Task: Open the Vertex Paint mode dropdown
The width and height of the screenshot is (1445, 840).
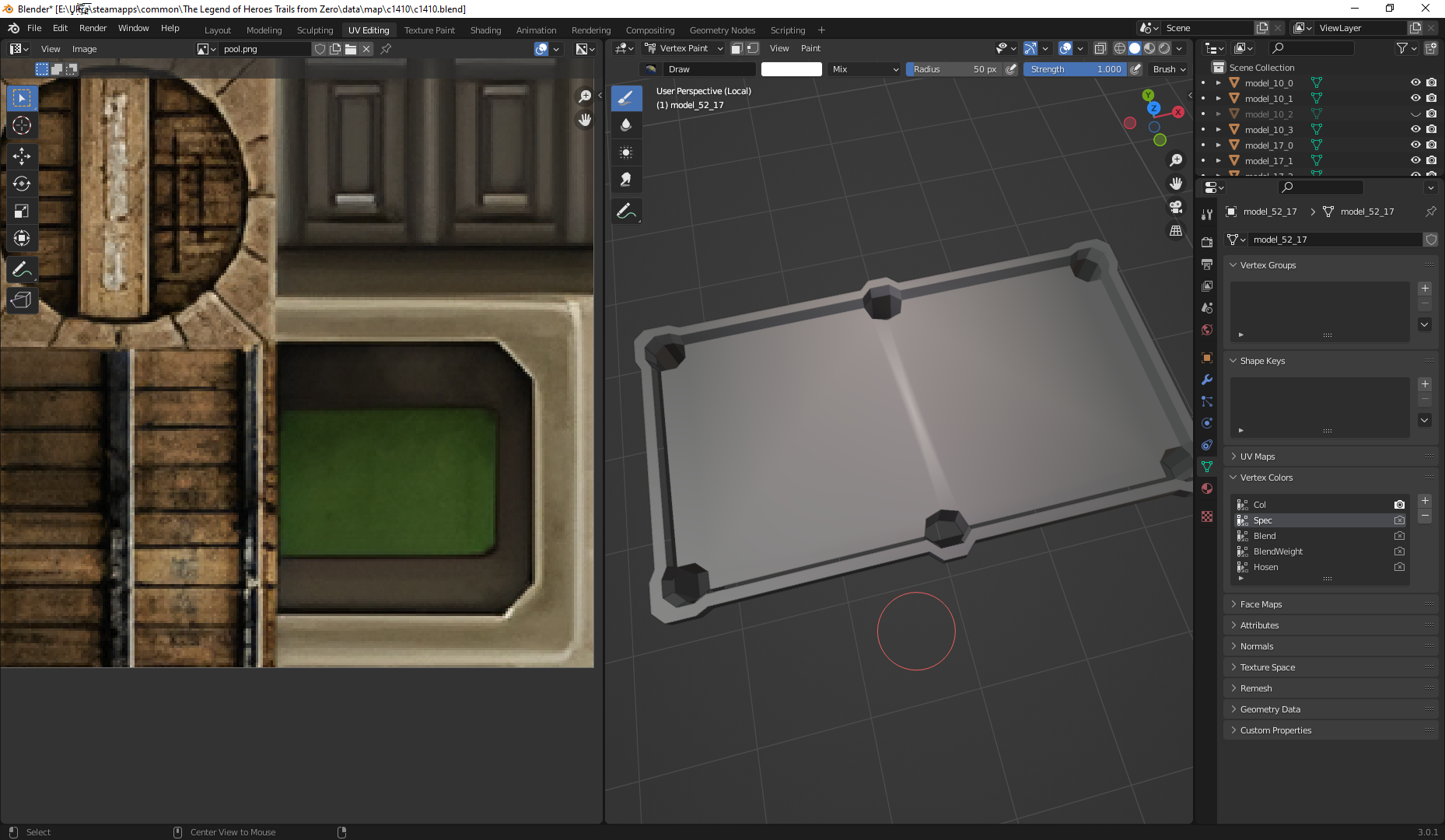Action: 684,48
